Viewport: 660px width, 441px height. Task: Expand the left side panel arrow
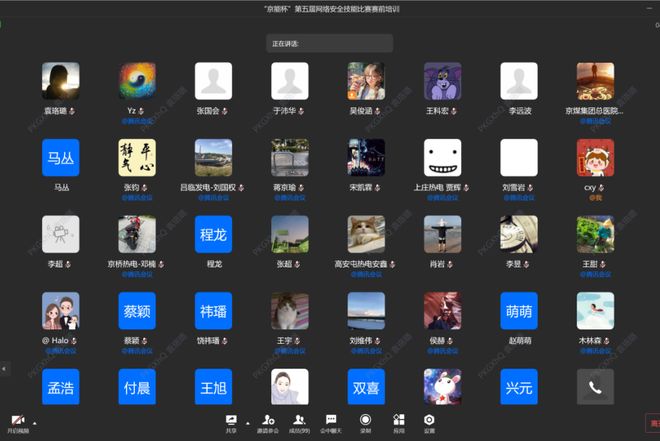click(4, 368)
